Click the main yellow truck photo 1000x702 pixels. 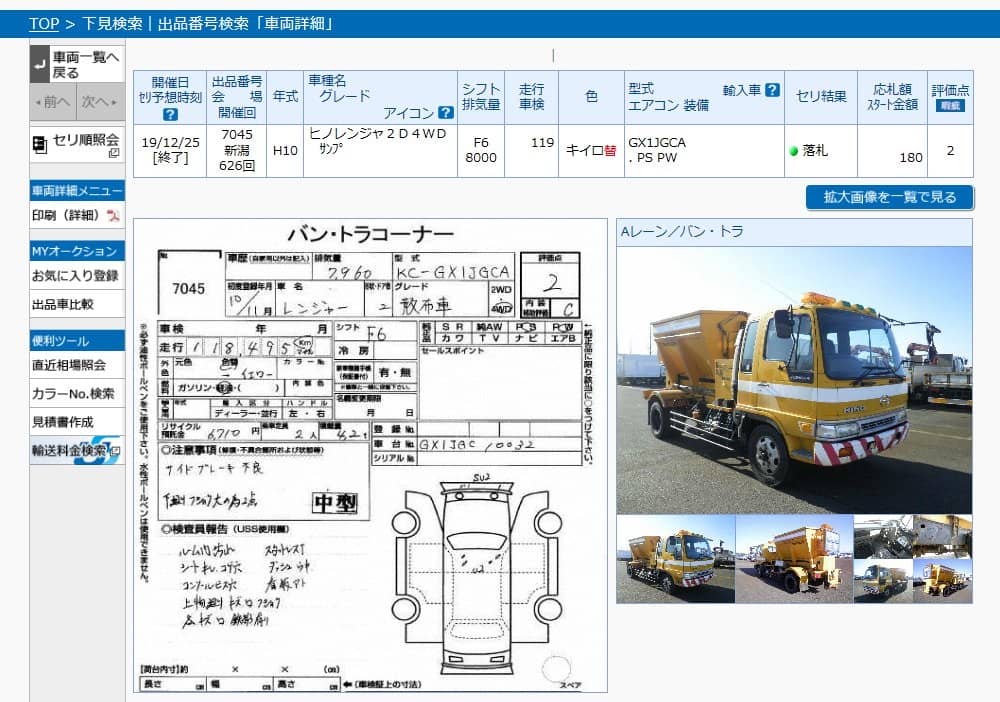[x=794, y=380]
